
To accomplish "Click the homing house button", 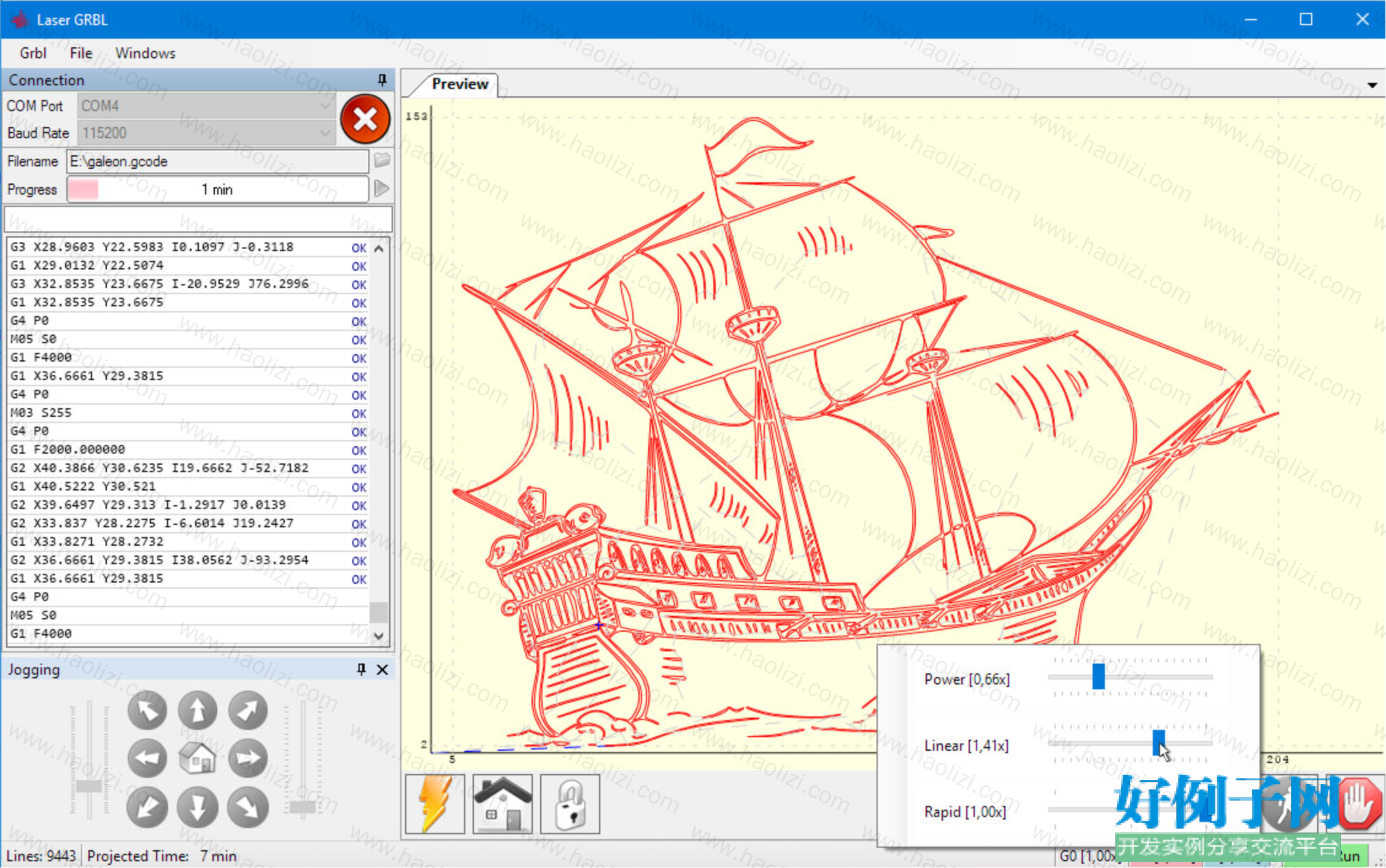I will [503, 804].
